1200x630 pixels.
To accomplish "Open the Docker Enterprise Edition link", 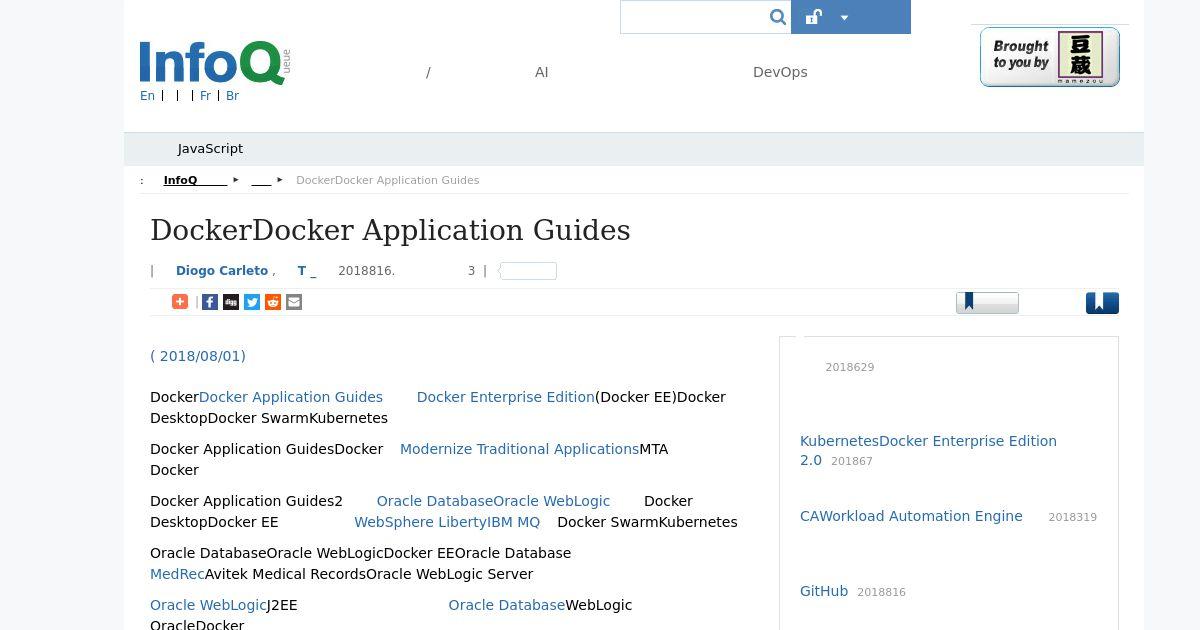I will coord(505,397).
